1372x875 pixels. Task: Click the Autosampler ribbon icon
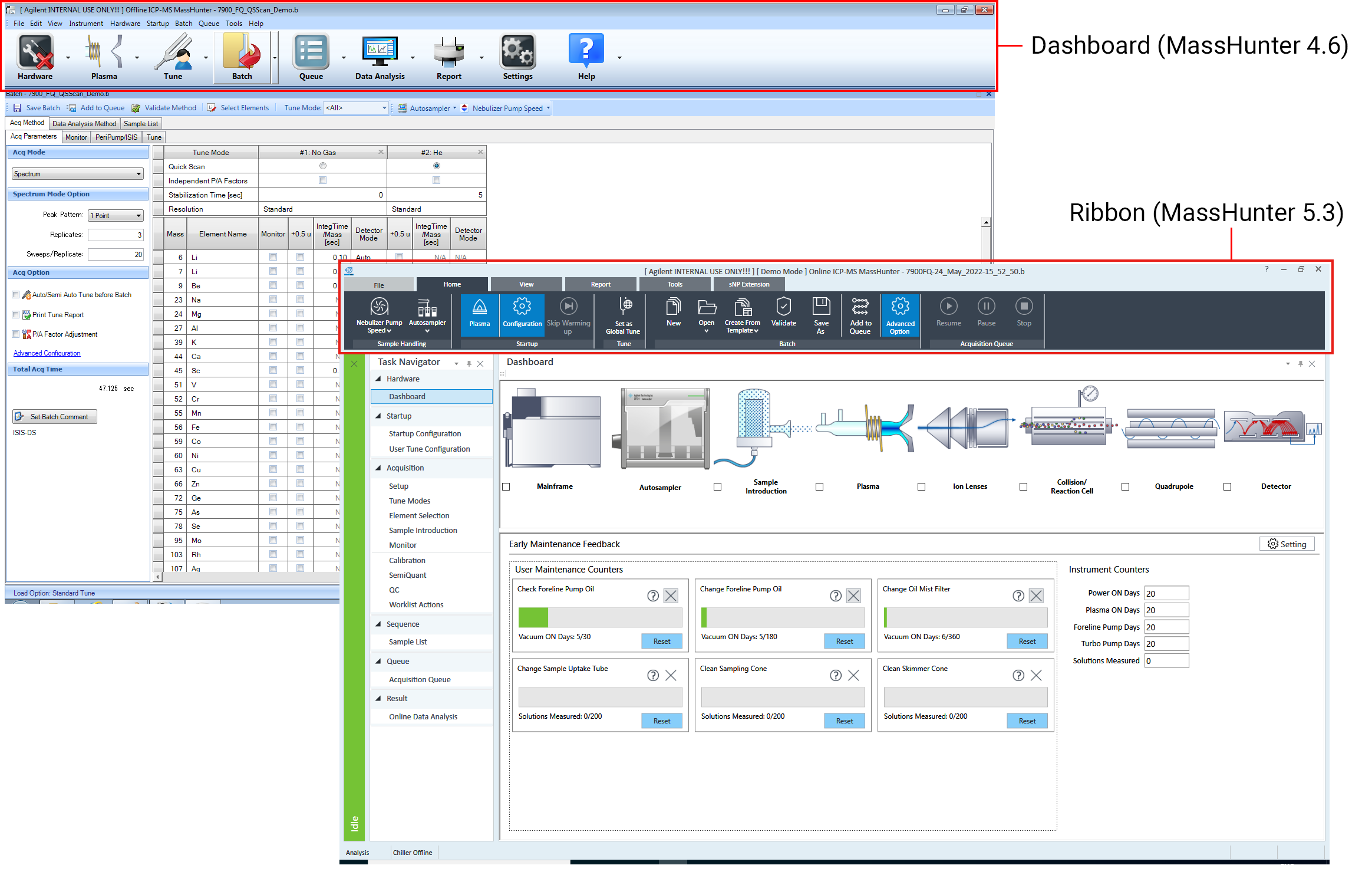(x=427, y=315)
